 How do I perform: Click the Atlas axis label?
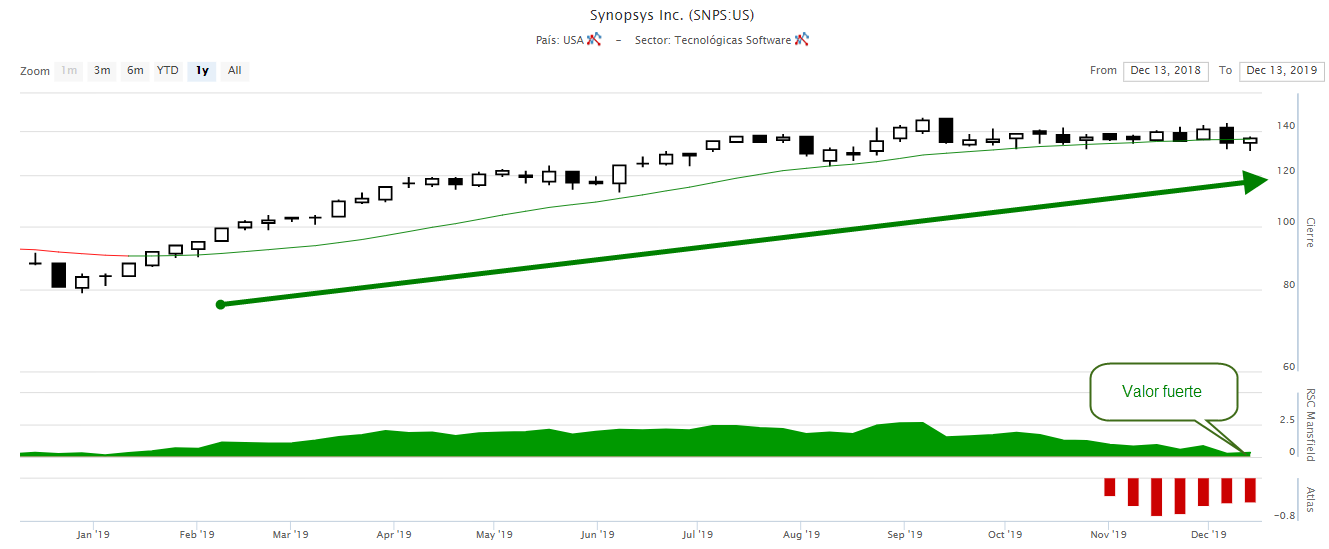[1310, 498]
